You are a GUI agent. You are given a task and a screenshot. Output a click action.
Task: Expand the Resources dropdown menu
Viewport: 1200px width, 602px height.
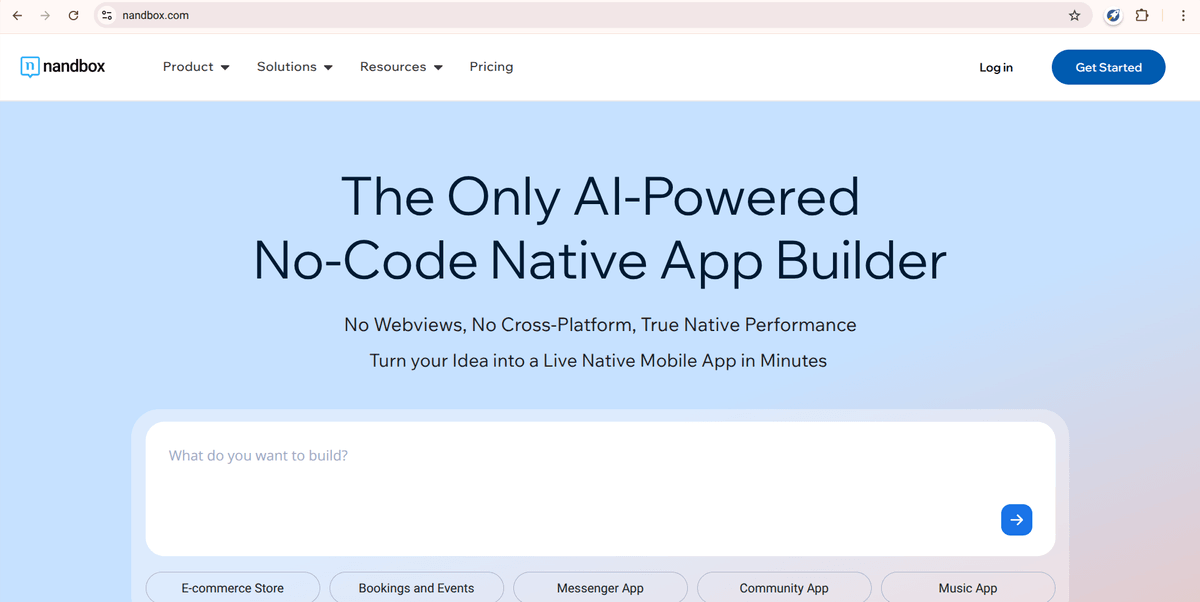pos(401,67)
